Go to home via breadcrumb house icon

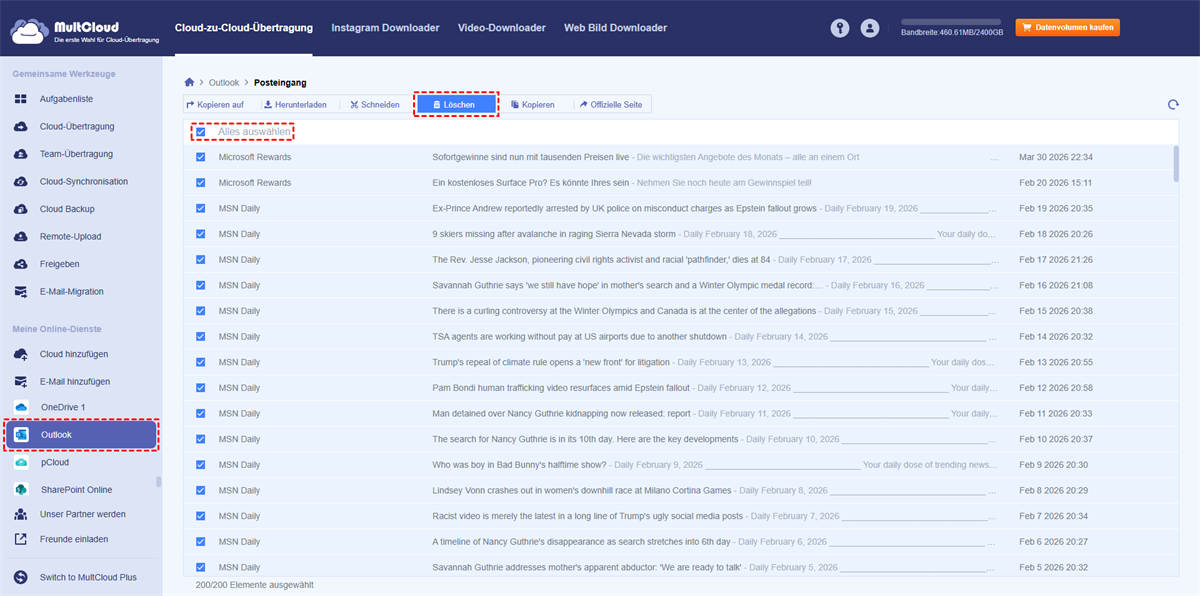pos(190,82)
